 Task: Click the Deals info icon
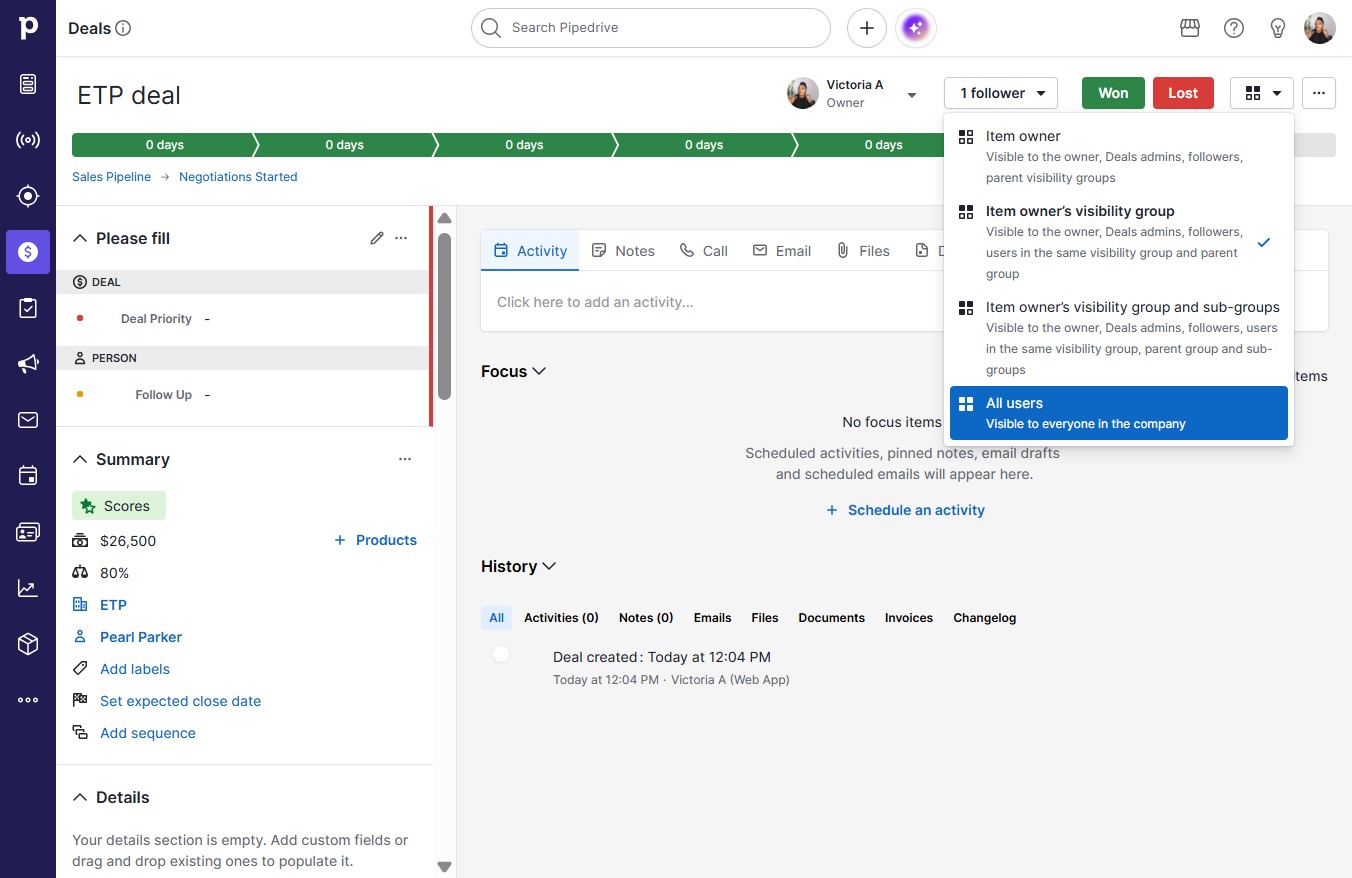click(124, 28)
